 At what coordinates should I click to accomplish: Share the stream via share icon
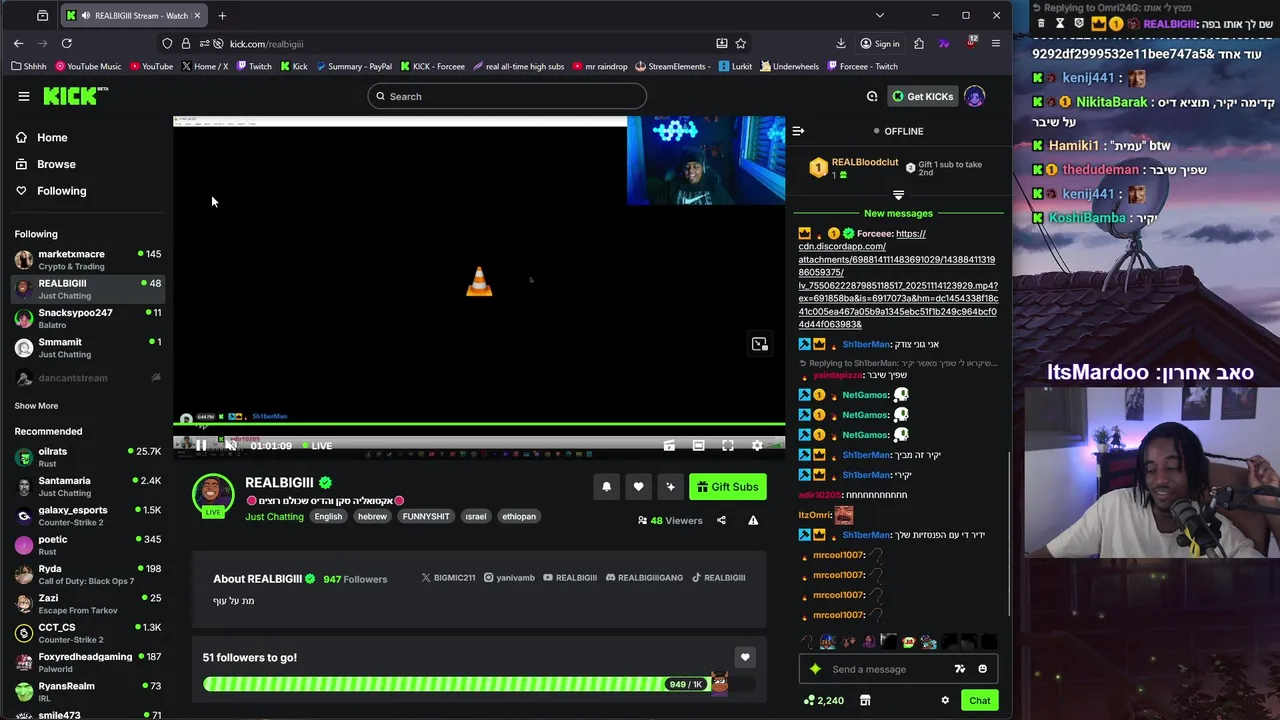tap(721, 520)
